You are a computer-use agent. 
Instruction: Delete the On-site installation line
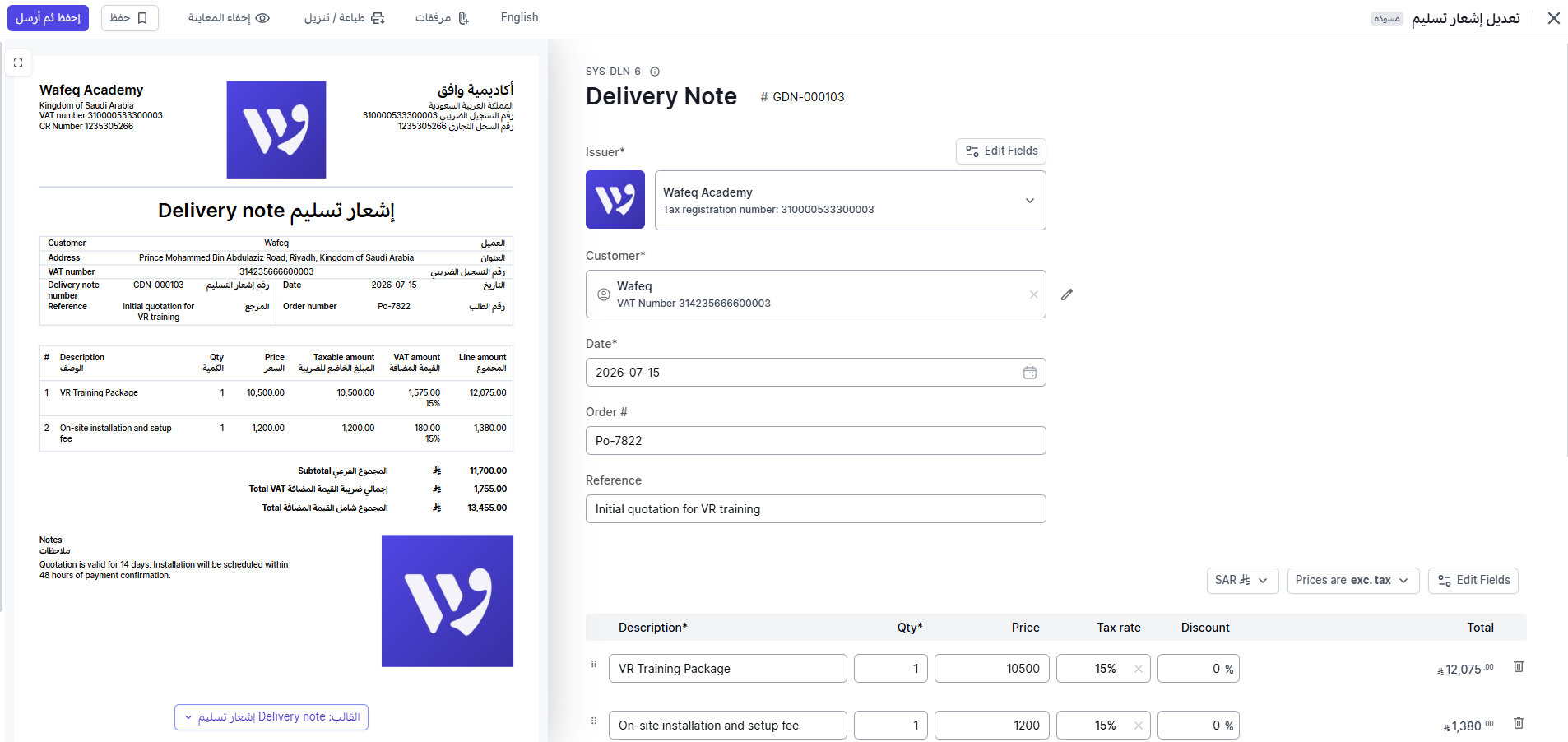[x=1519, y=723]
